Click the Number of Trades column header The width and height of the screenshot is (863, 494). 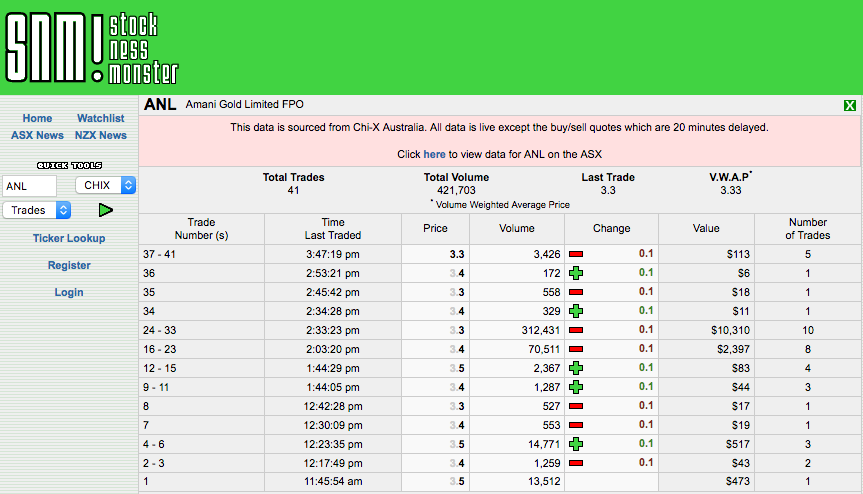(807, 229)
